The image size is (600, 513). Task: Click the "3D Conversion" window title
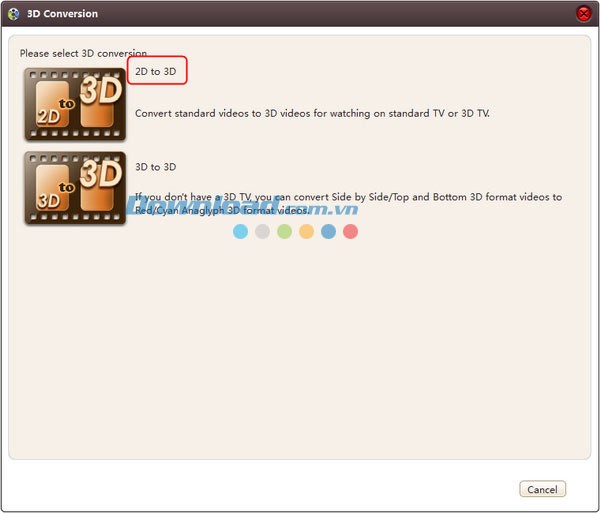(x=62, y=14)
